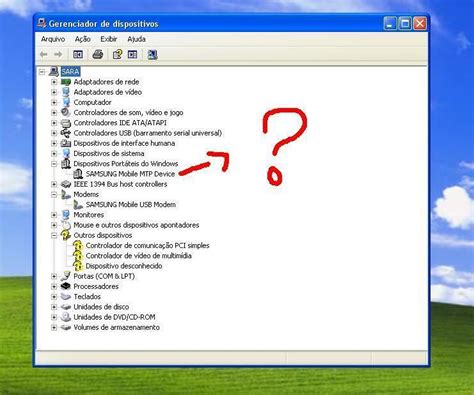This screenshot has width=474, height=395.
Task: Select the Dispositivo desconhecido label
Action: click(124, 266)
